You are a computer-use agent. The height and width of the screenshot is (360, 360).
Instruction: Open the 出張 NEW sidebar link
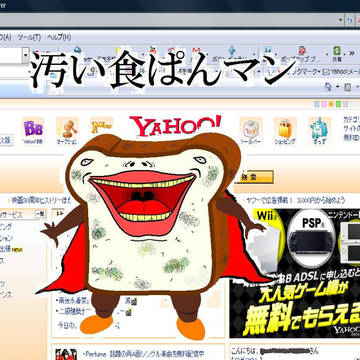[11, 249]
